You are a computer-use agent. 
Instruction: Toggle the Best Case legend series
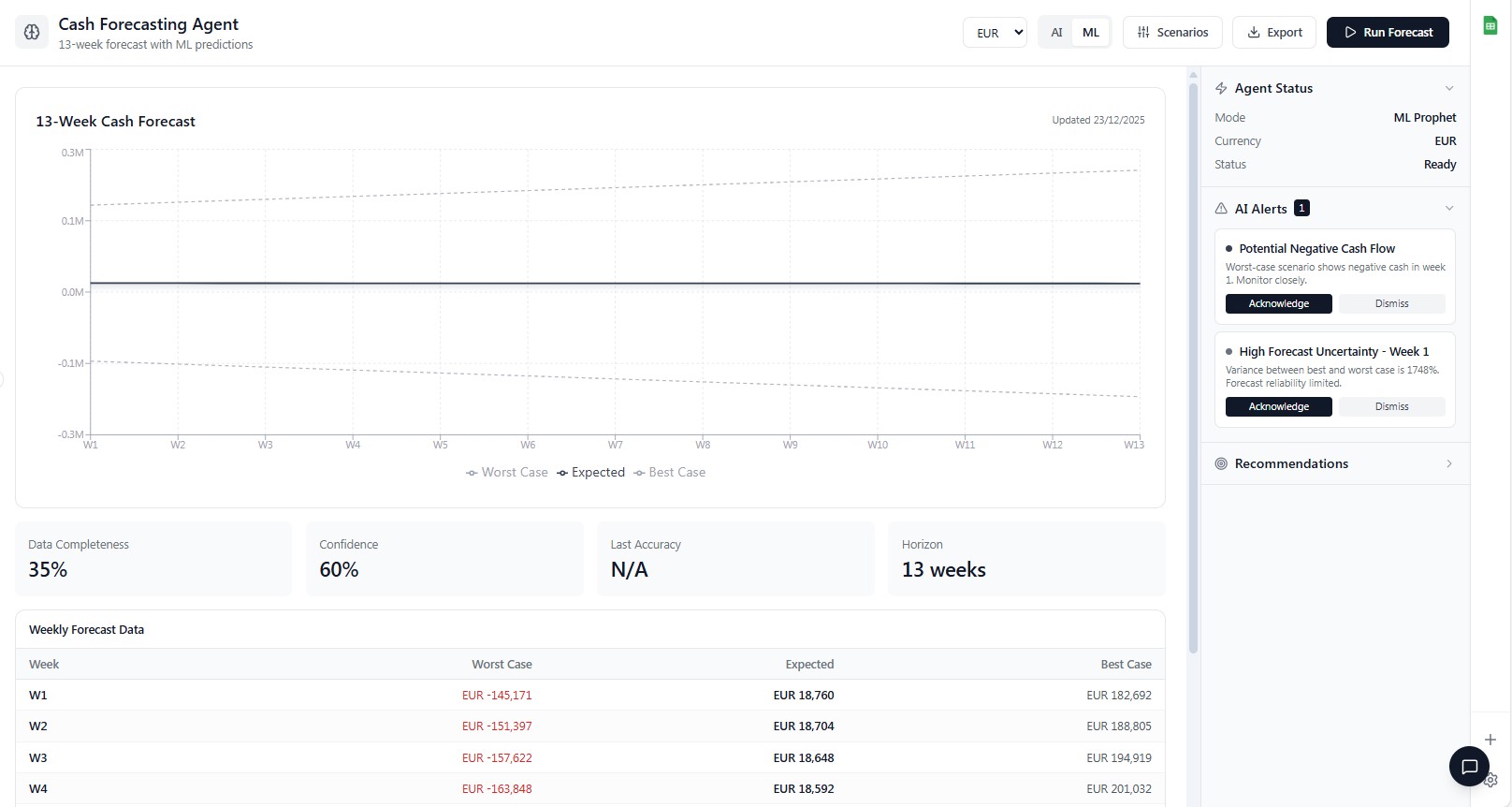670,473
